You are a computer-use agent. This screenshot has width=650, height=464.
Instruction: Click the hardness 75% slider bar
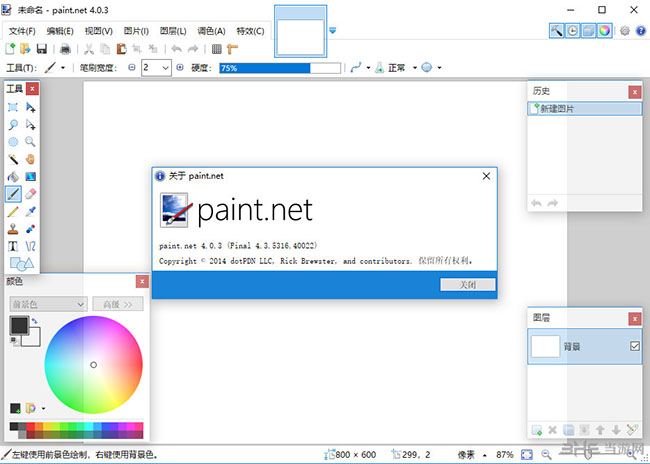280,68
